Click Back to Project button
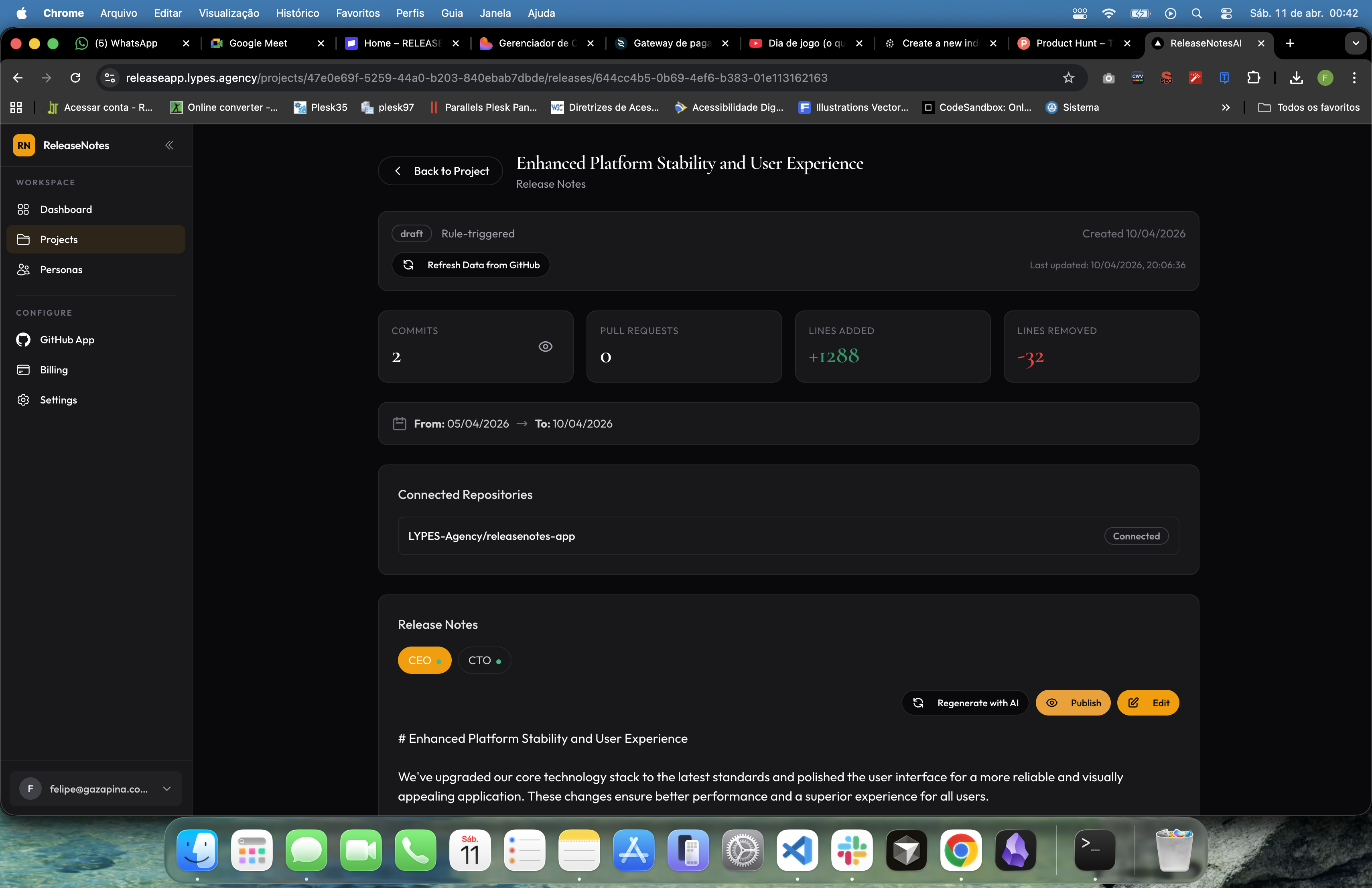This screenshot has height=888, width=1372. pyautogui.click(x=440, y=171)
